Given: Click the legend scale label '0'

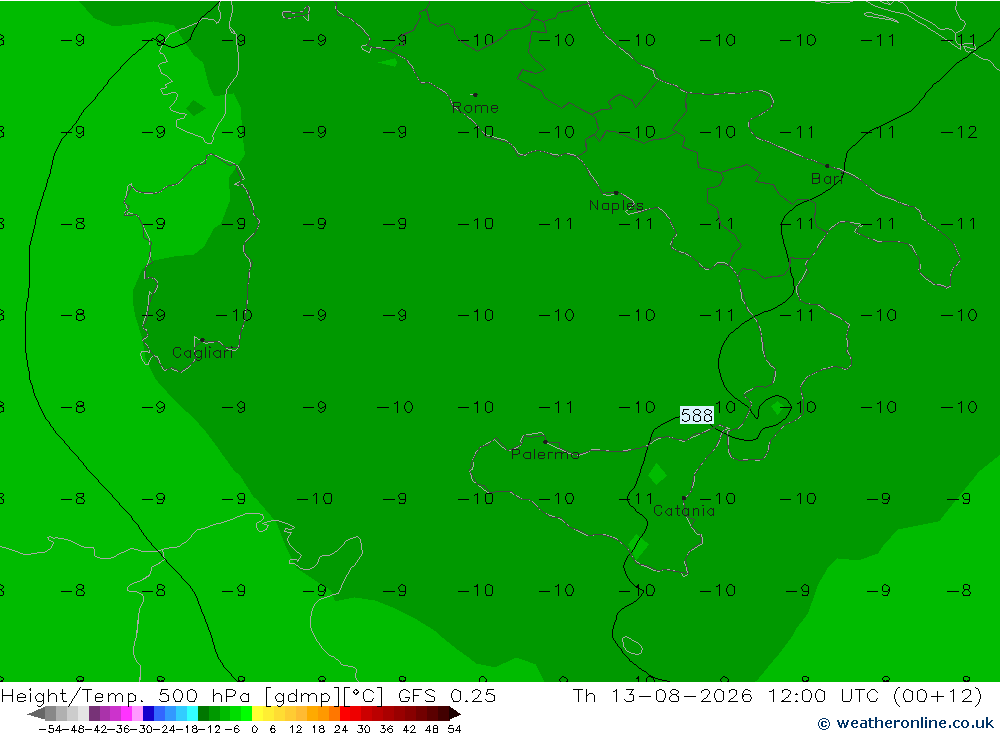Looking at the screenshot, I should [254, 729].
